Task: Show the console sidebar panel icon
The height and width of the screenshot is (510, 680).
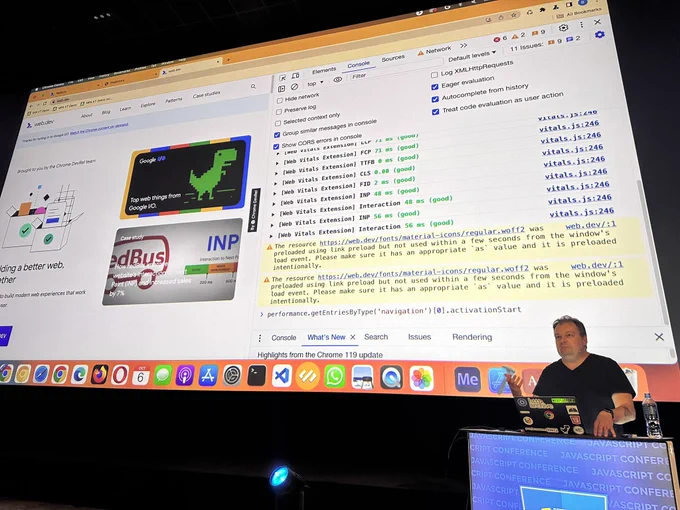Action: click(281, 88)
